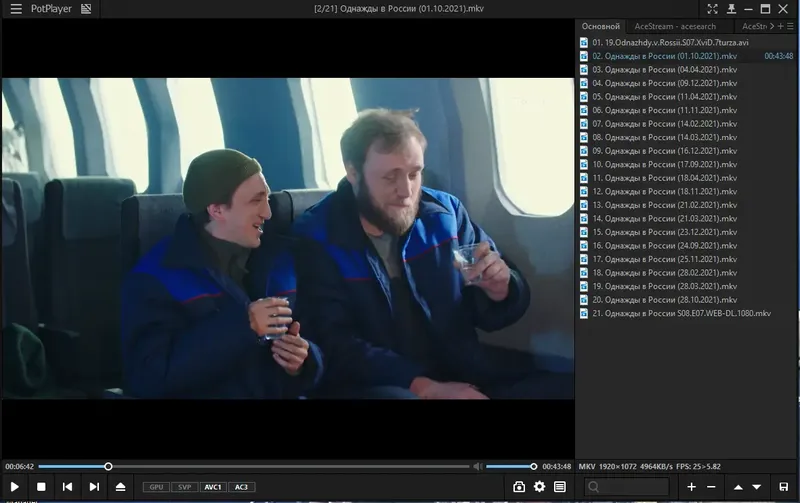Switch to AceStream - acesearch tab
800x503 pixels.
(x=675, y=26)
